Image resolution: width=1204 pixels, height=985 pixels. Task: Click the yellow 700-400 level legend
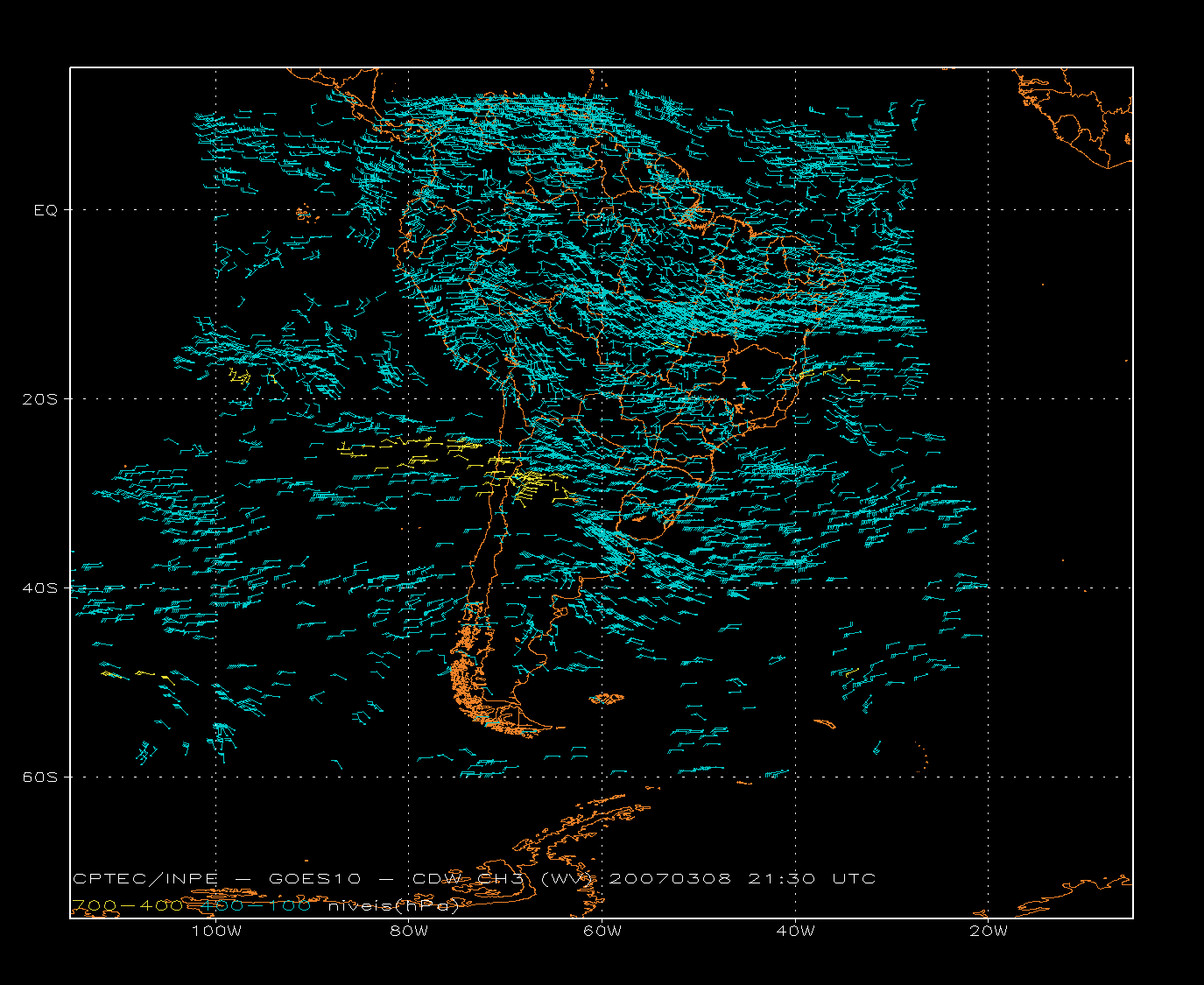(128, 906)
